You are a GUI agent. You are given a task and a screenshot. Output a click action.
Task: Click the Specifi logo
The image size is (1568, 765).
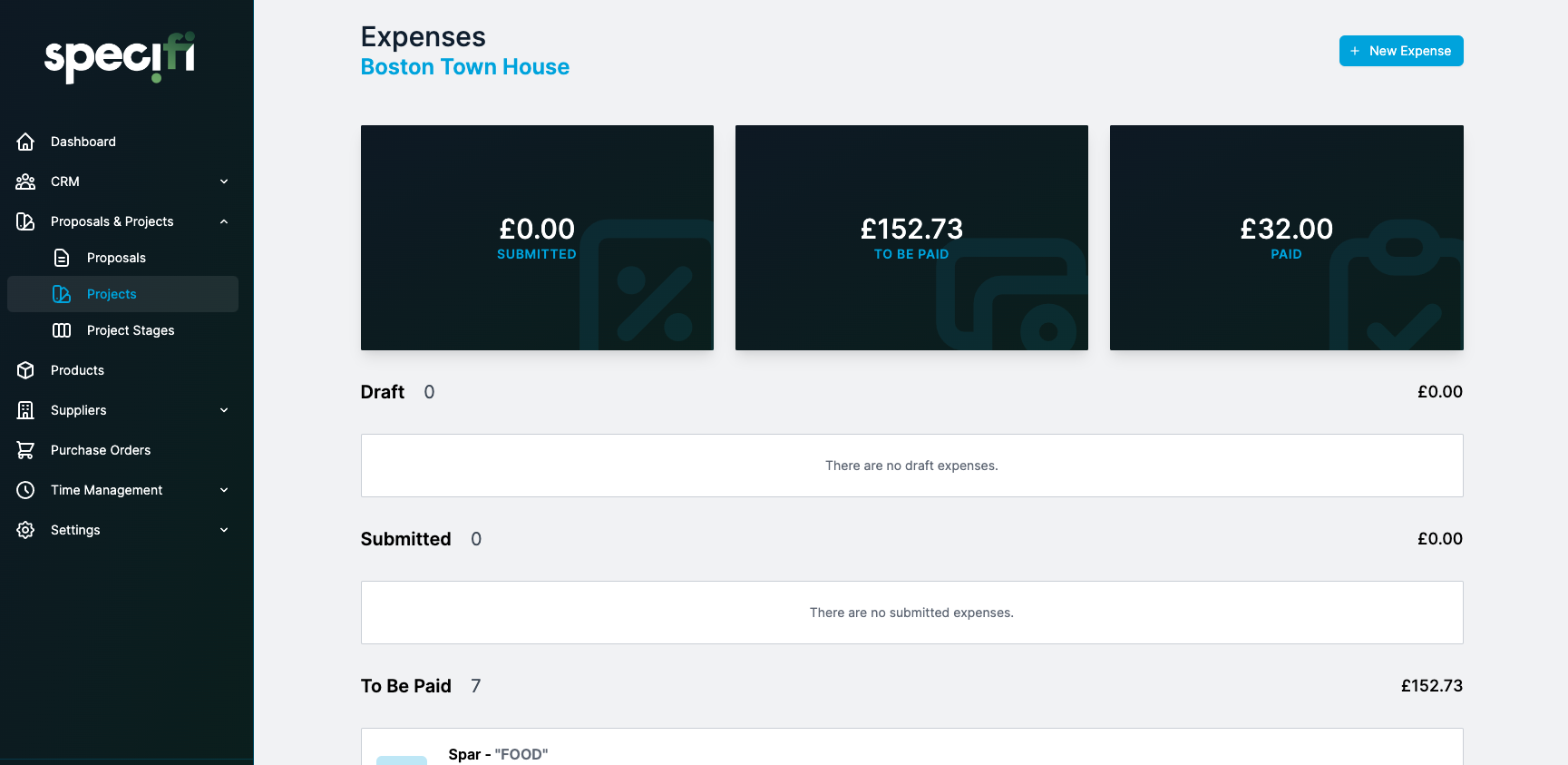pyautogui.click(x=120, y=57)
